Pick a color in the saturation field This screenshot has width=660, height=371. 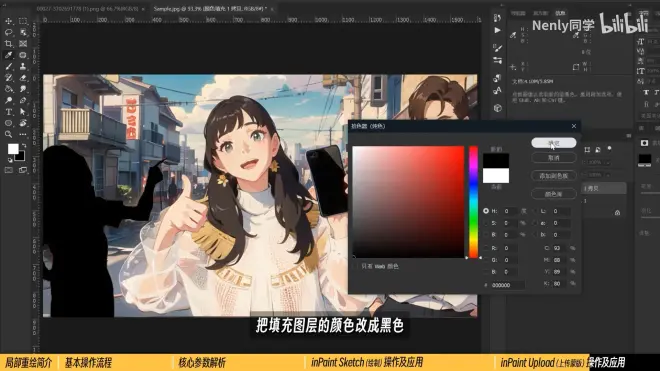coord(408,202)
